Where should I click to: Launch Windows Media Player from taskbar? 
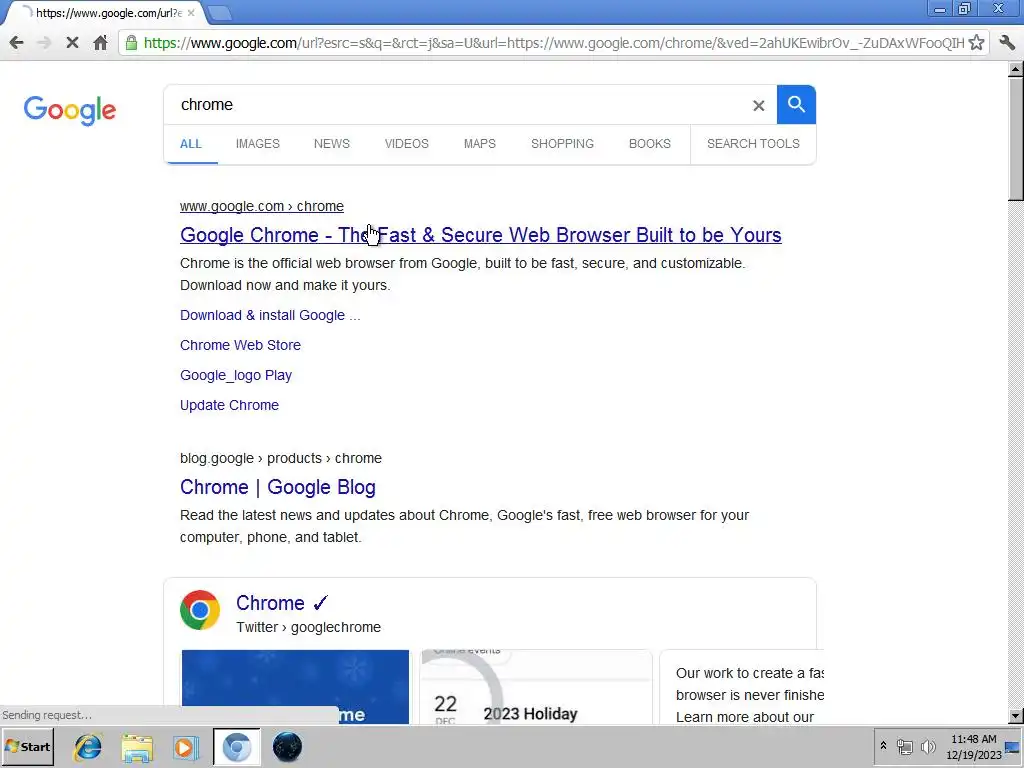pyautogui.click(x=185, y=747)
